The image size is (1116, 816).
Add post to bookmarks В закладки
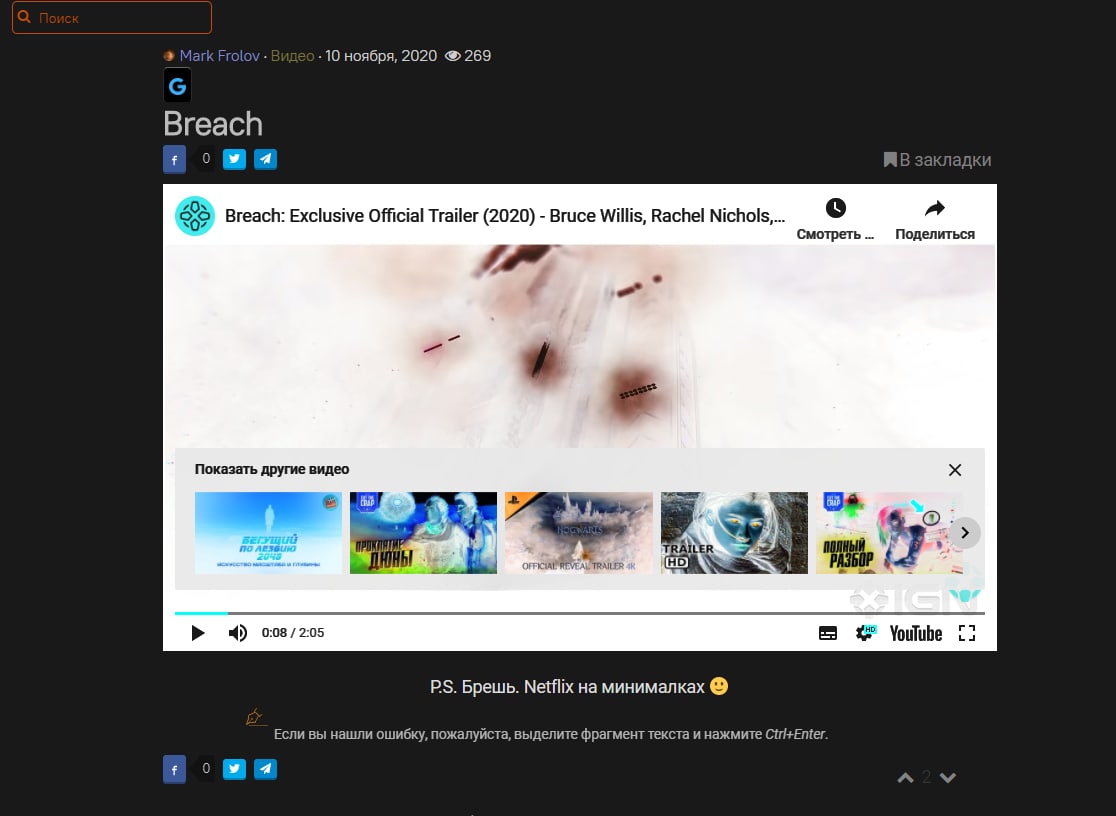(937, 159)
